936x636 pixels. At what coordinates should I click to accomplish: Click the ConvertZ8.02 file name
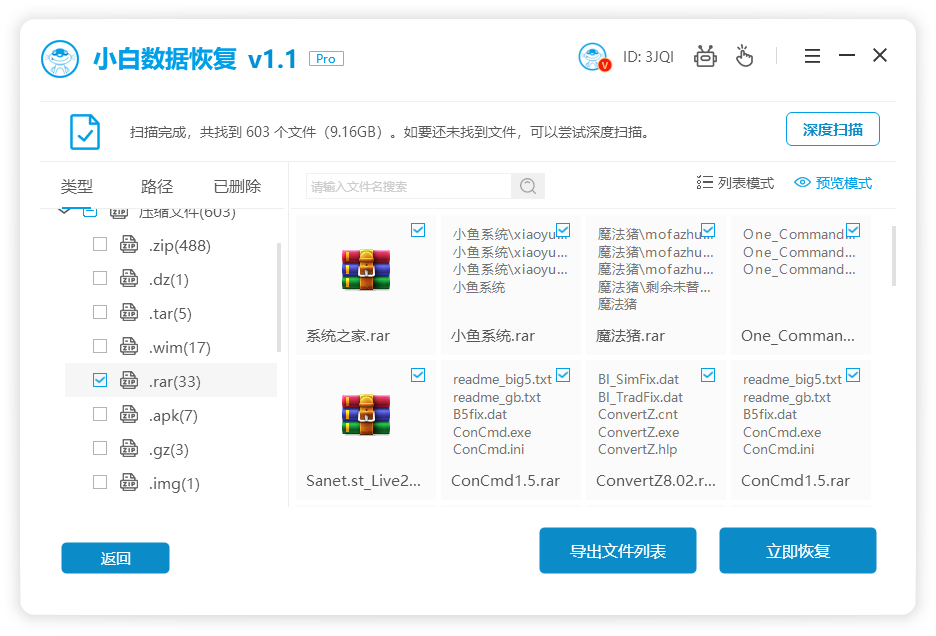(655, 481)
